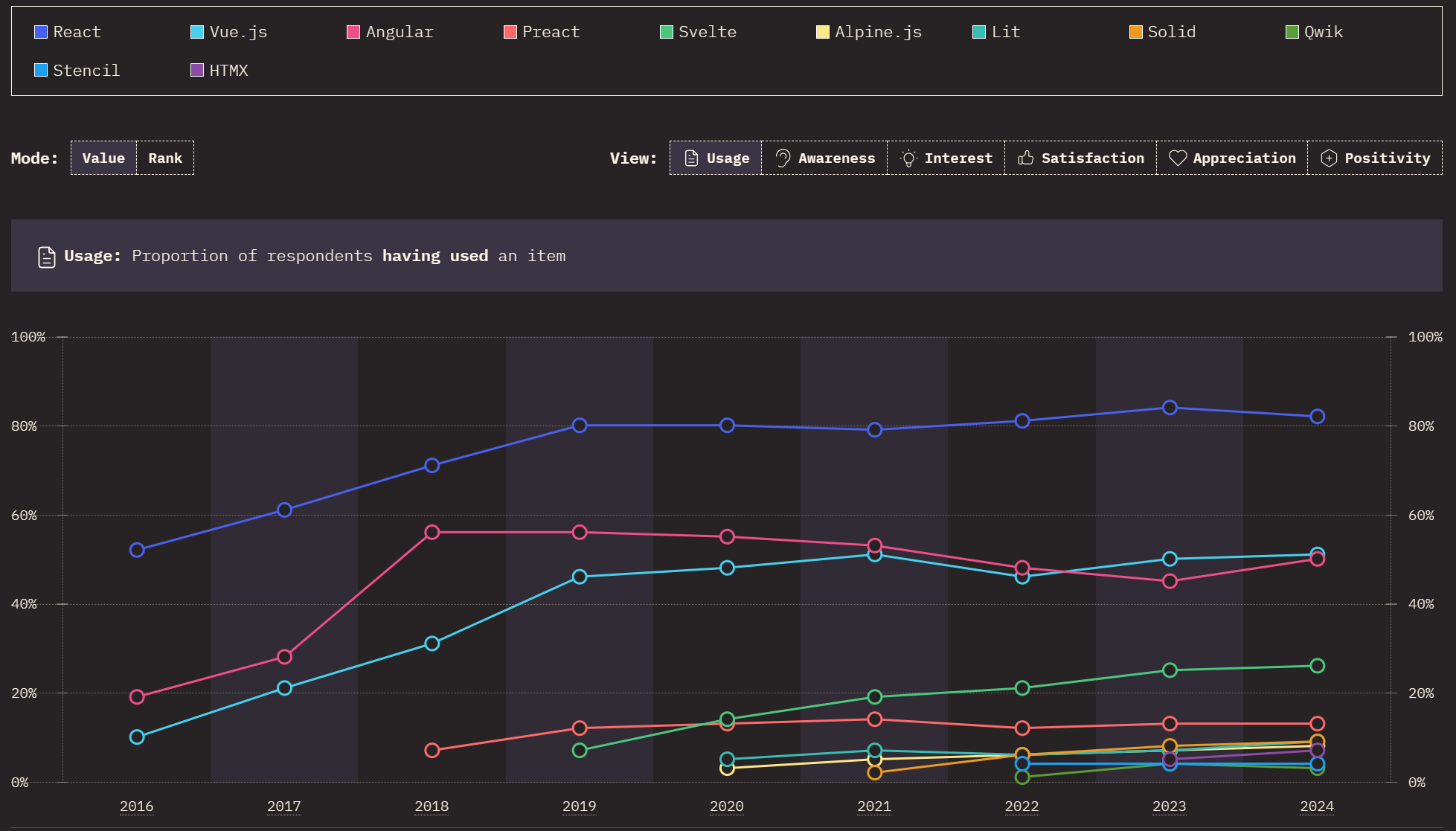1456x831 pixels.
Task: Click the document icon beside Usage description
Action: tap(46, 257)
